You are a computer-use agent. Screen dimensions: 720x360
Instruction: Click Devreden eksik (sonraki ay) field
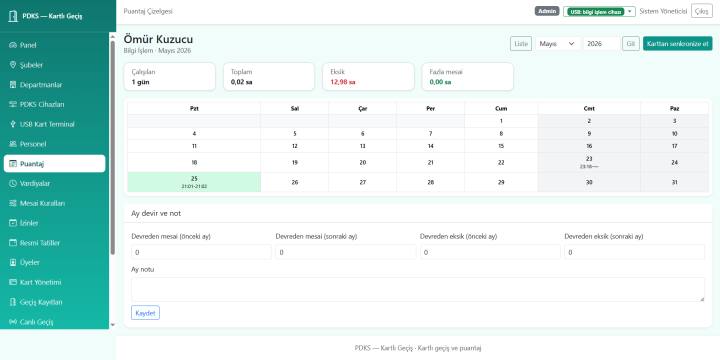(x=634, y=252)
